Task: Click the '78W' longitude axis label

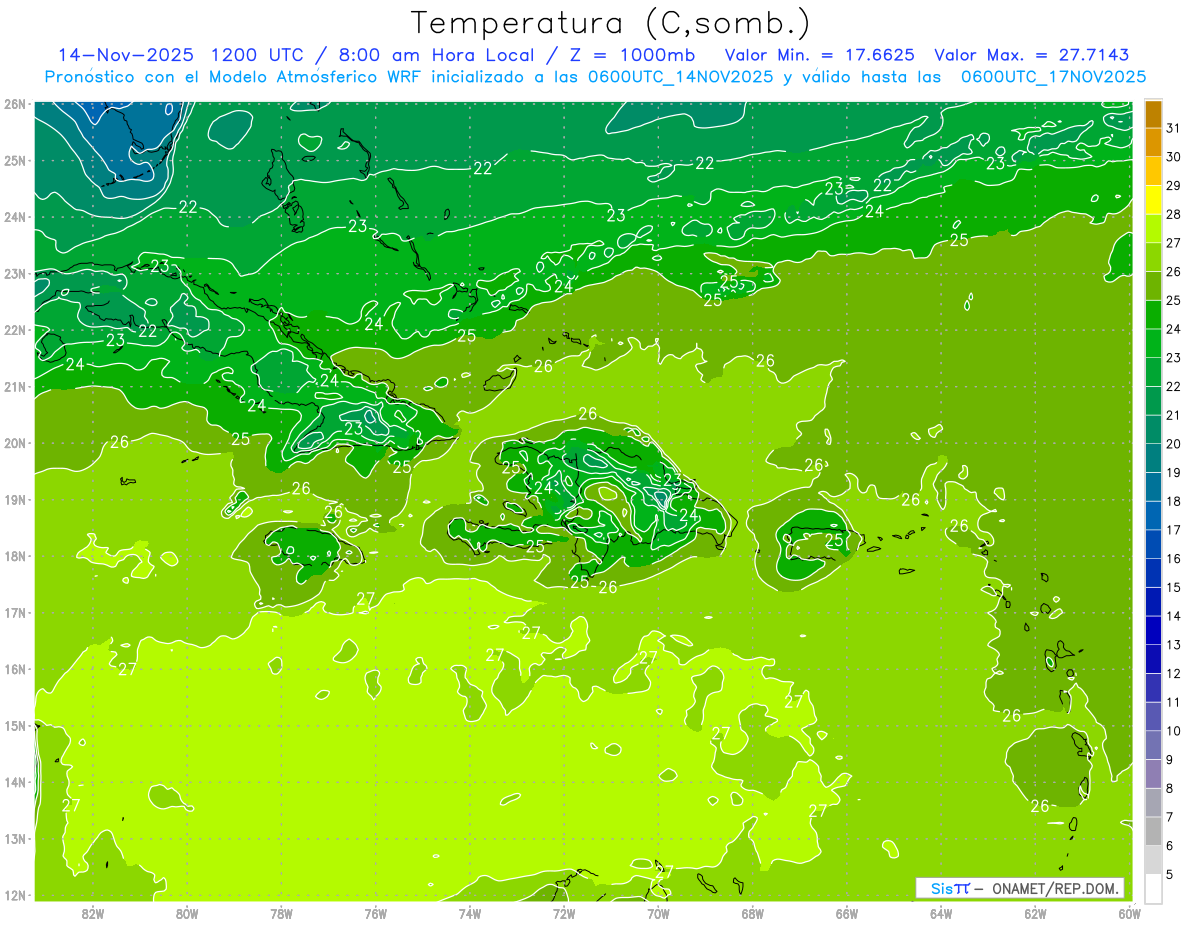Action: tap(281, 913)
